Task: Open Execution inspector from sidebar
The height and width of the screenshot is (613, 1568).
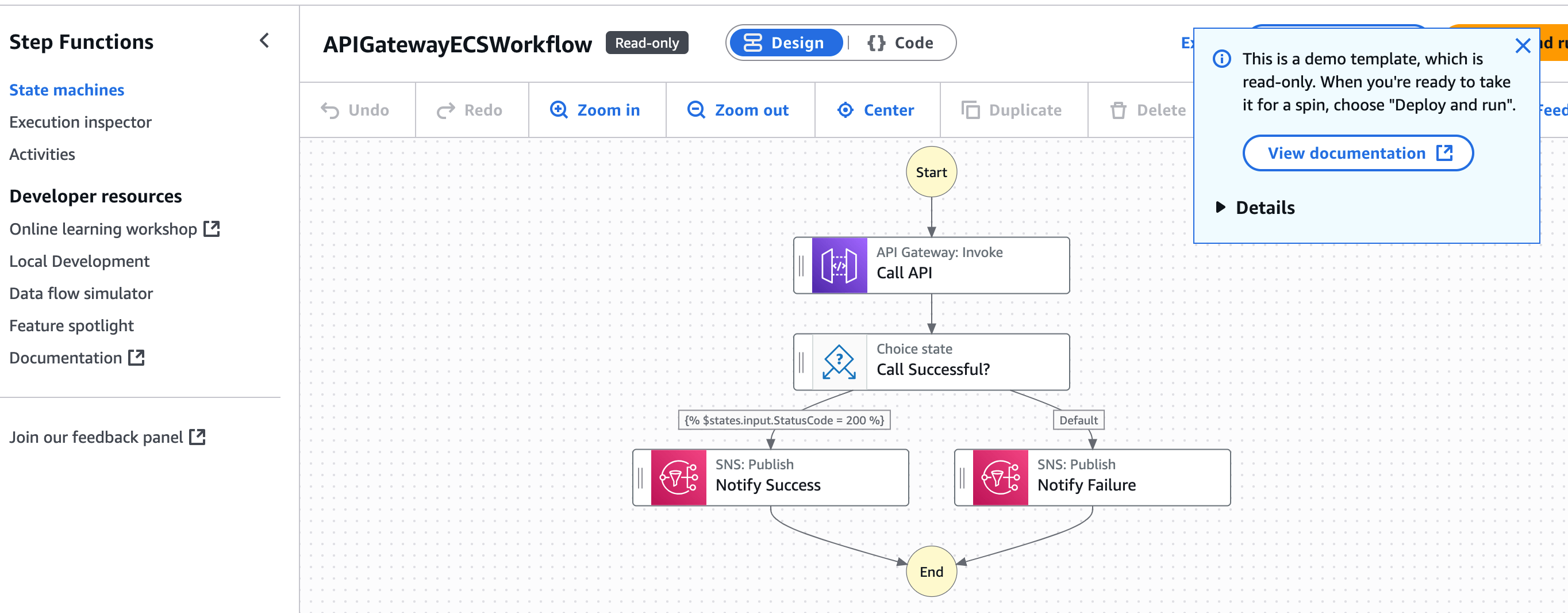Action: 80,122
